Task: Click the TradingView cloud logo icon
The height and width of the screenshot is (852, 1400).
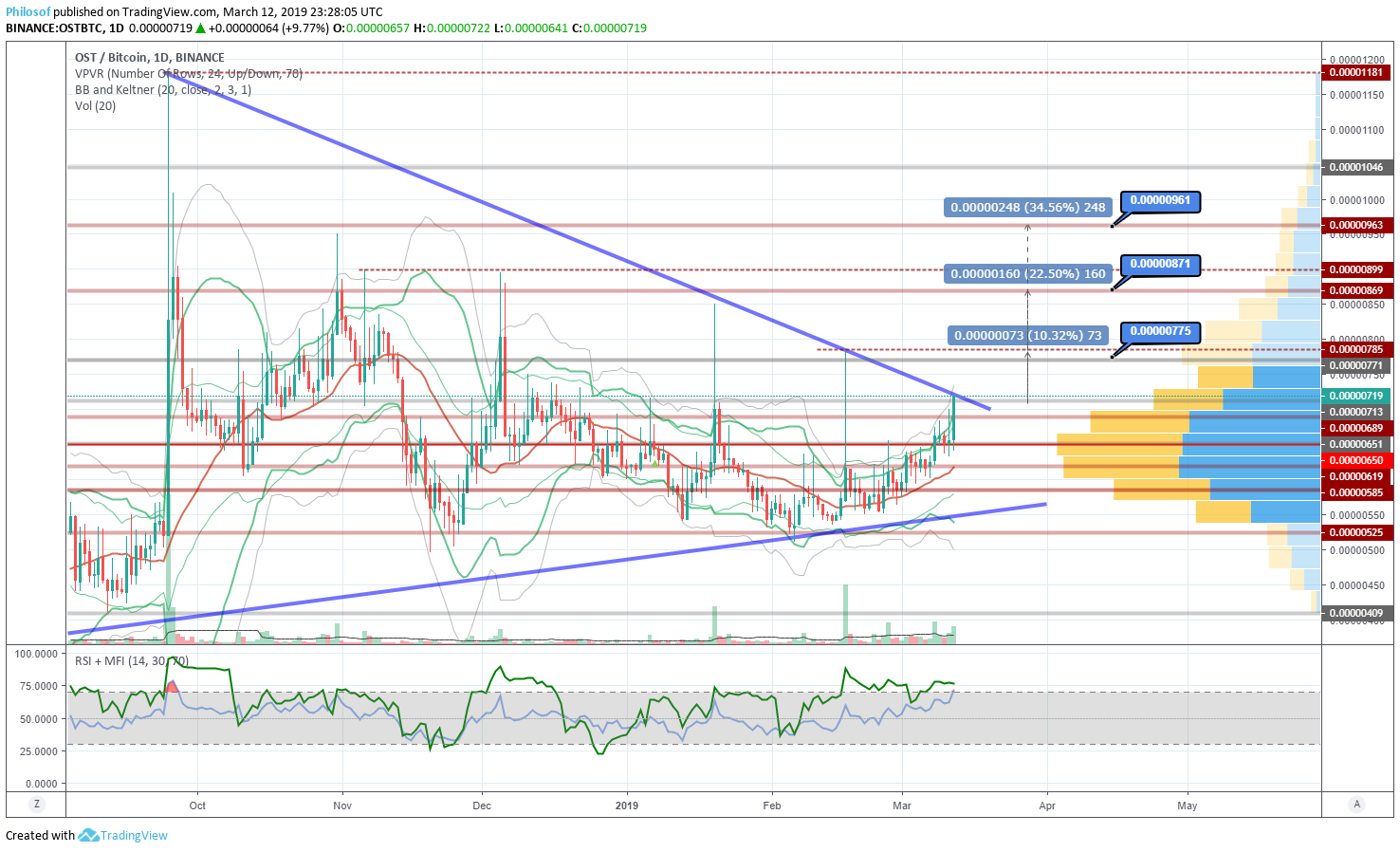Action: coord(88,836)
